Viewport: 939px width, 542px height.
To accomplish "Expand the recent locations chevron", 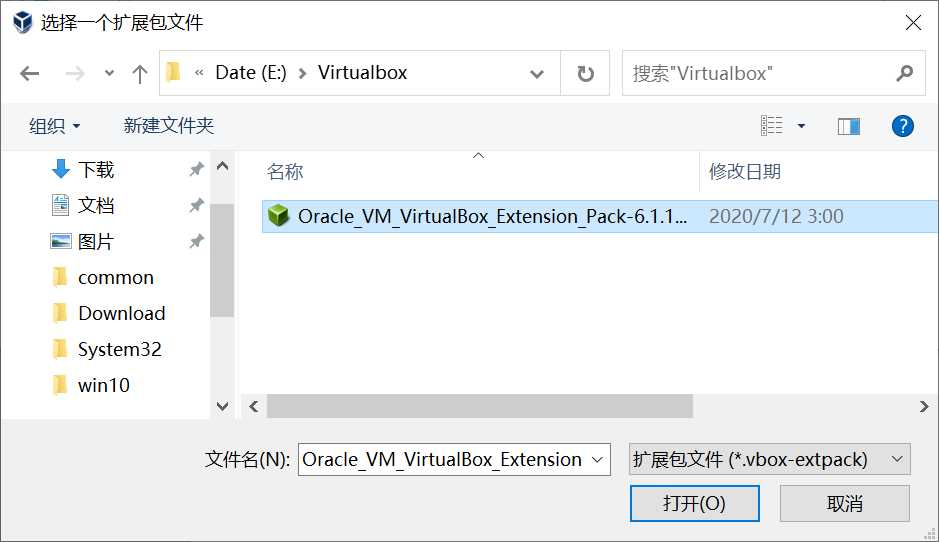I will click(109, 73).
